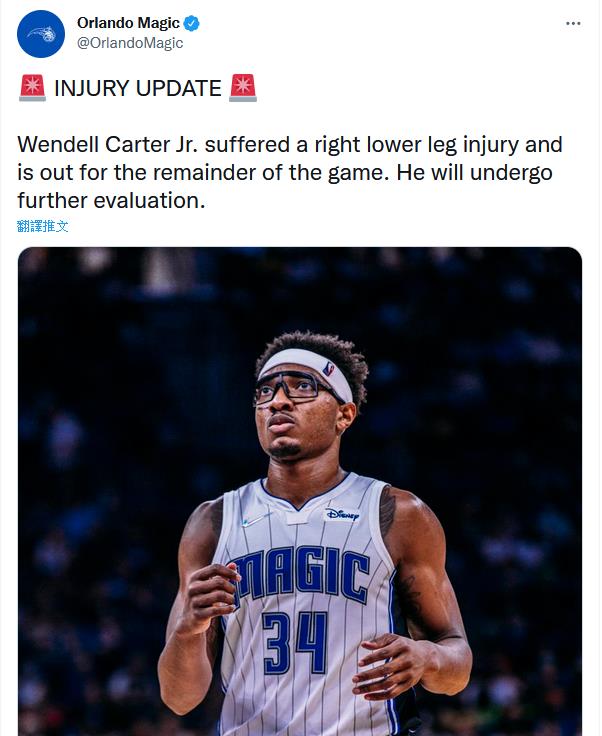The image size is (602, 736).
Task: Open the Orlando Magic profile avatar
Action: (x=41, y=34)
